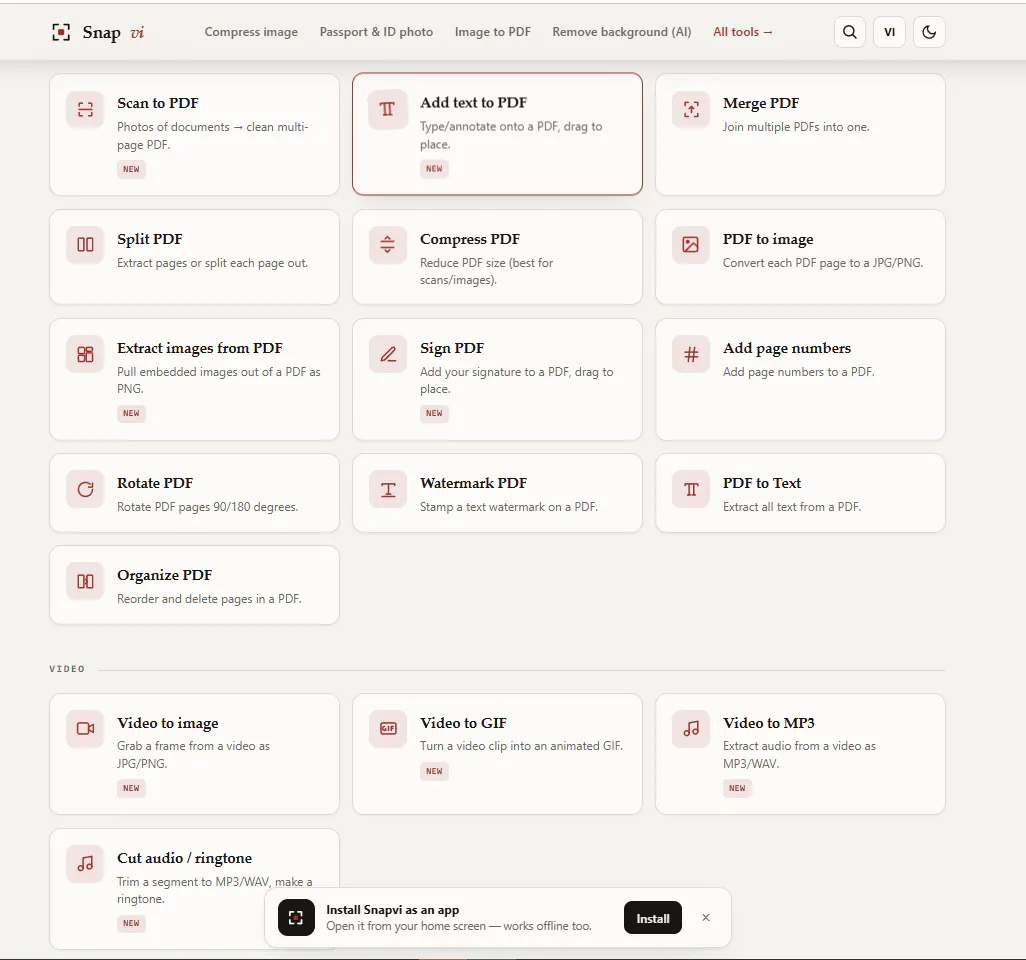Click the PDF to image icon
Screen dimensions: 1026x960
tap(691, 245)
